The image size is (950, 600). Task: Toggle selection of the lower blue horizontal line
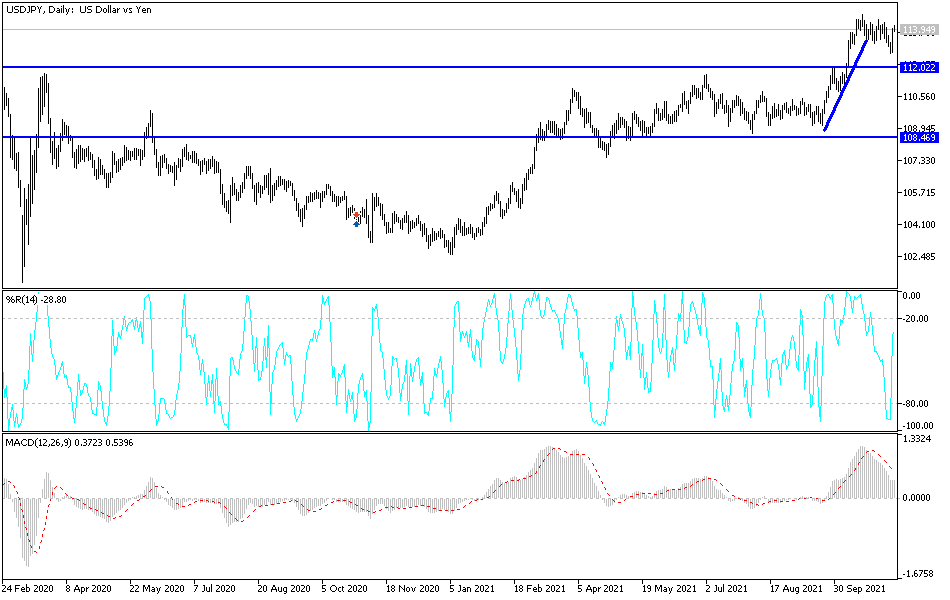[400, 135]
